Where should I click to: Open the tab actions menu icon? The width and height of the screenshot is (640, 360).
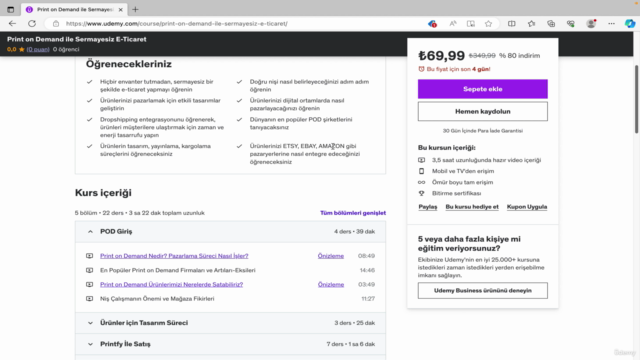pyautogui.click(x=11, y=9)
